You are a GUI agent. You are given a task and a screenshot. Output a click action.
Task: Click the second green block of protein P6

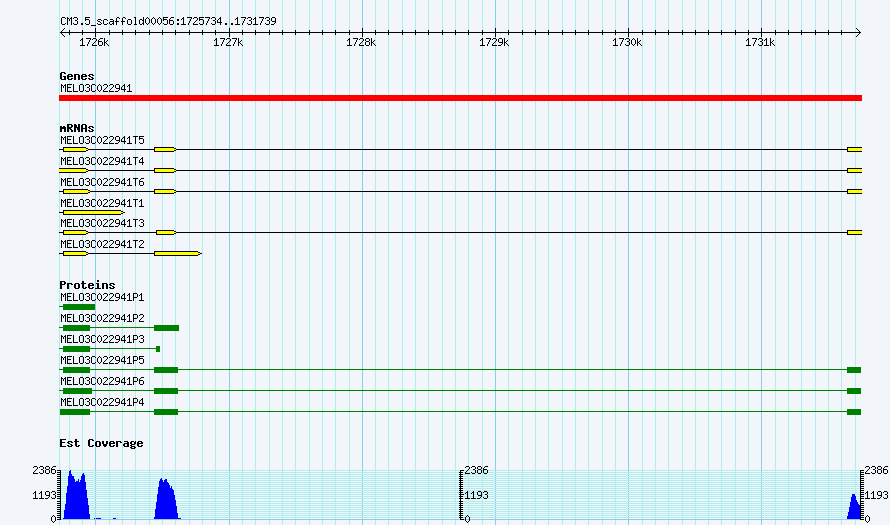tap(166, 391)
